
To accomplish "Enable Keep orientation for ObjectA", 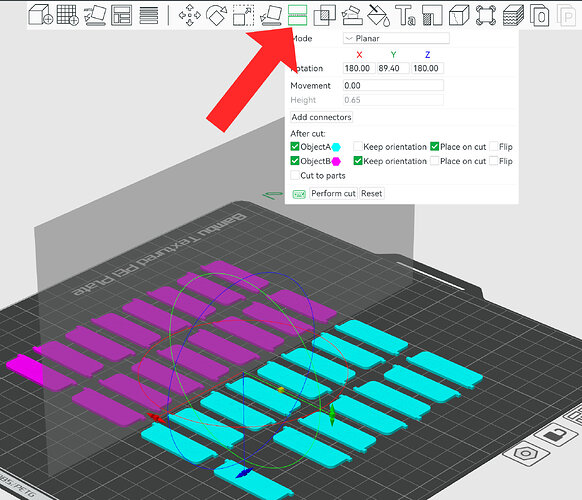I will point(358,146).
